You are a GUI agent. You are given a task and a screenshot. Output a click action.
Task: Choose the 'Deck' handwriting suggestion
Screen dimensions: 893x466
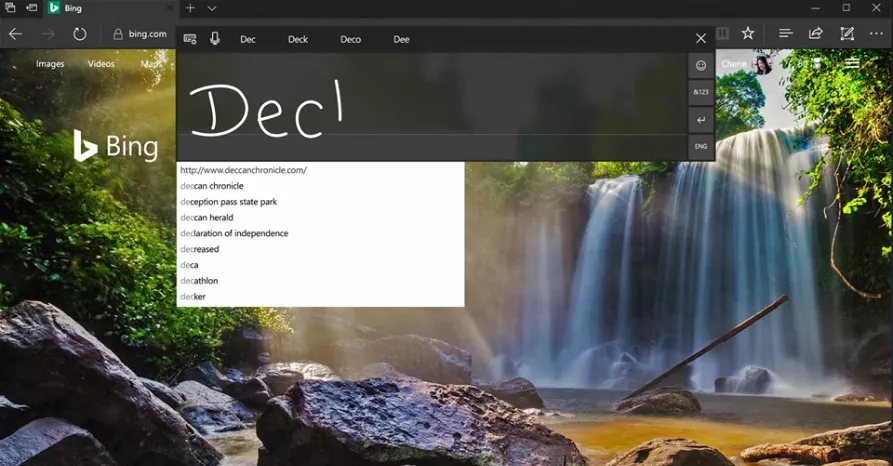click(298, 39)
